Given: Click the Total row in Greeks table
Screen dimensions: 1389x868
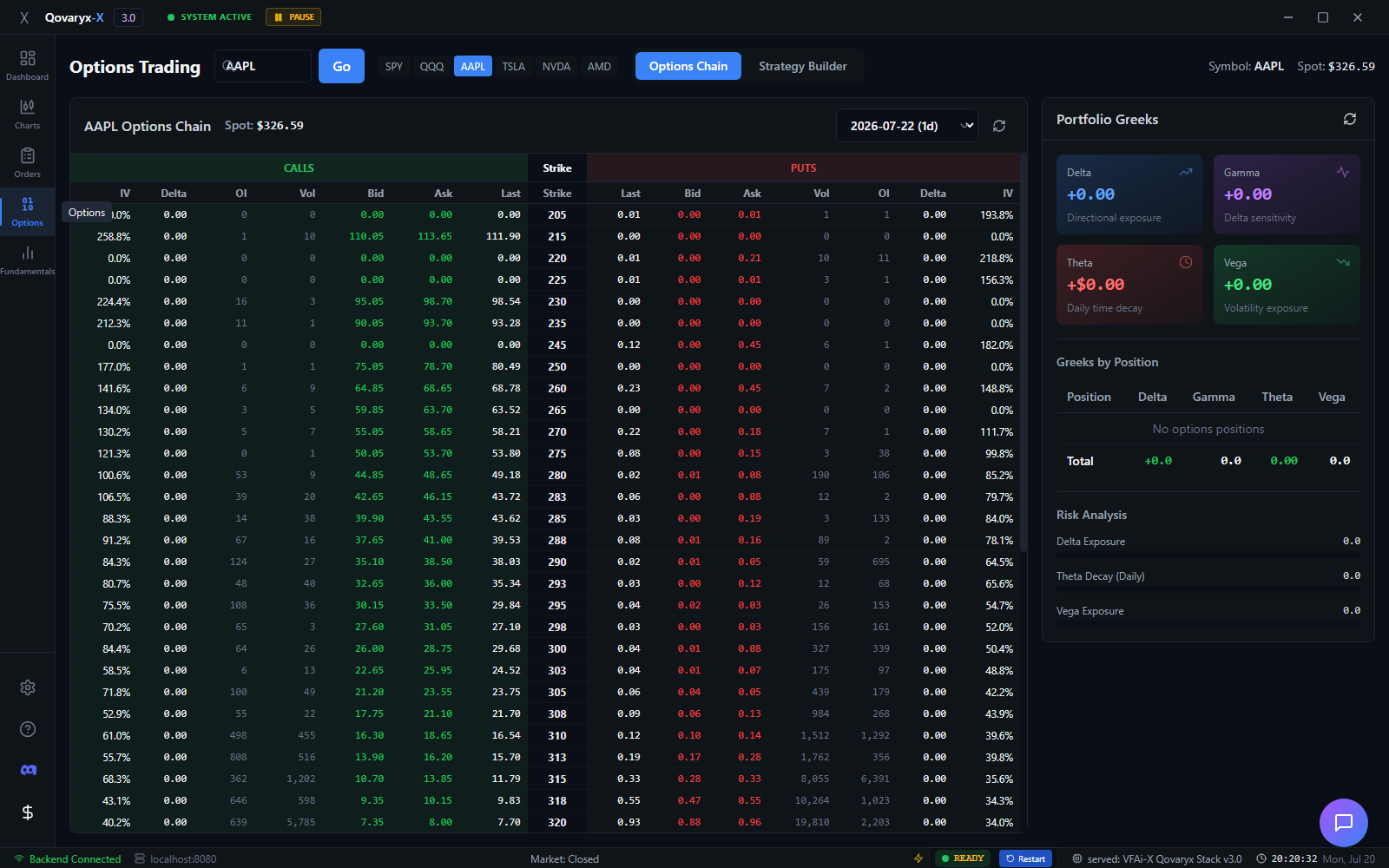Looking at the screenshot, I should (1208, 461).
